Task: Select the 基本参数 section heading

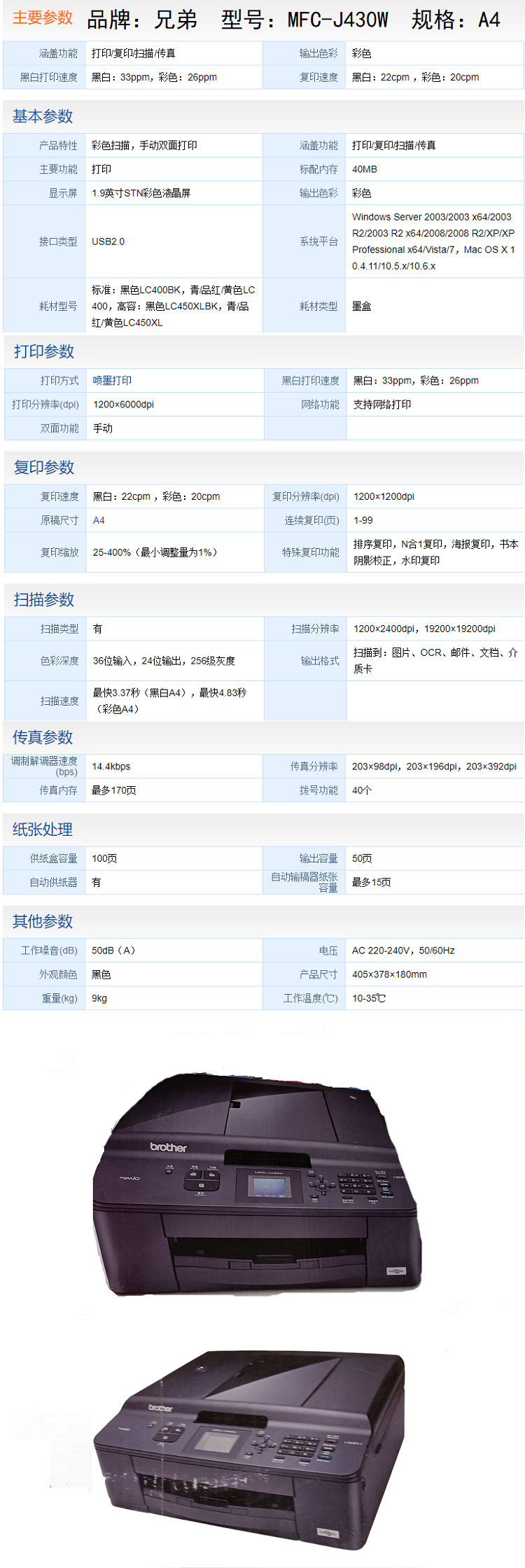Action: pos(43,116)
